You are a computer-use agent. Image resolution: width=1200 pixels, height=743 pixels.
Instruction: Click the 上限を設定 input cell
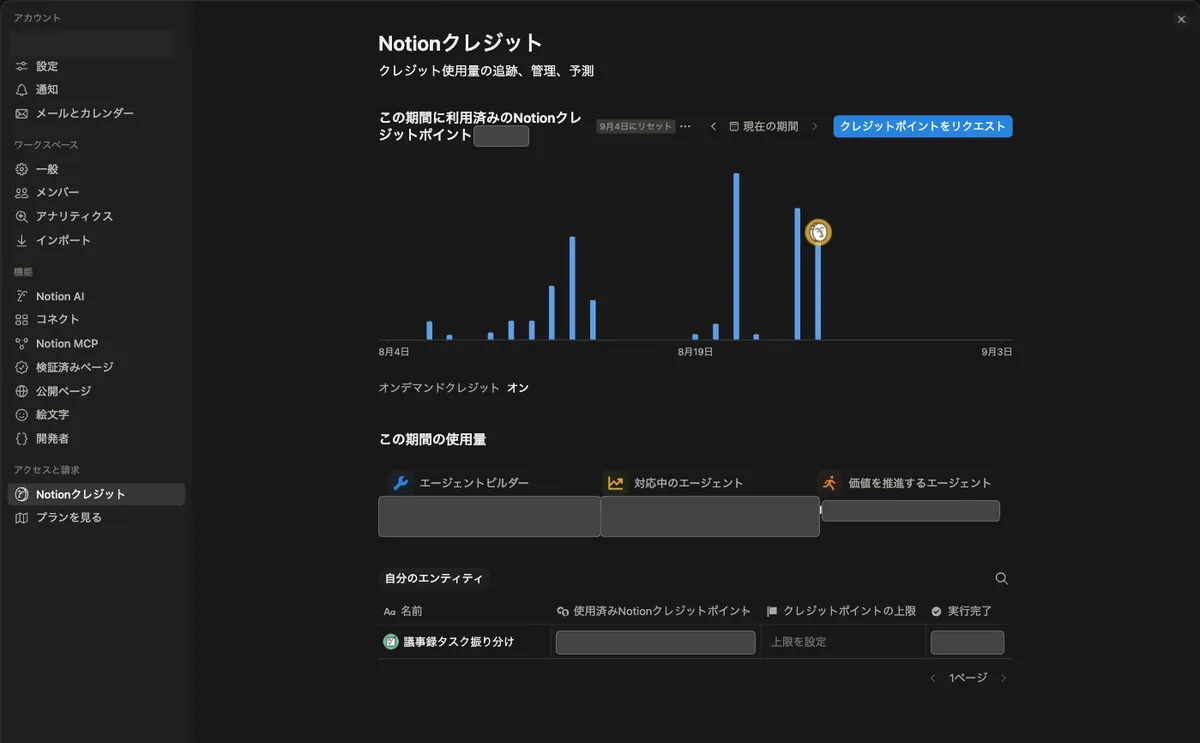point(842,642)
